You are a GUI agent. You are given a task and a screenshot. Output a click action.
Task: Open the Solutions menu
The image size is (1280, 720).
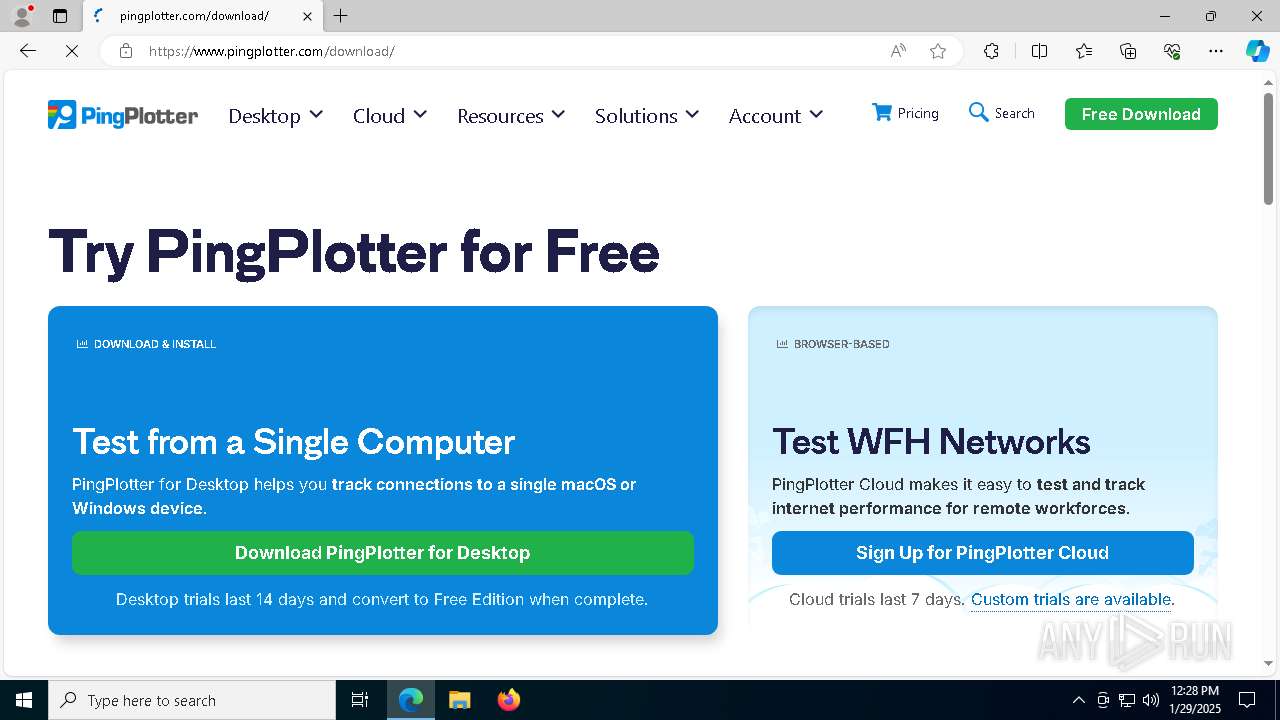(647, 116)
